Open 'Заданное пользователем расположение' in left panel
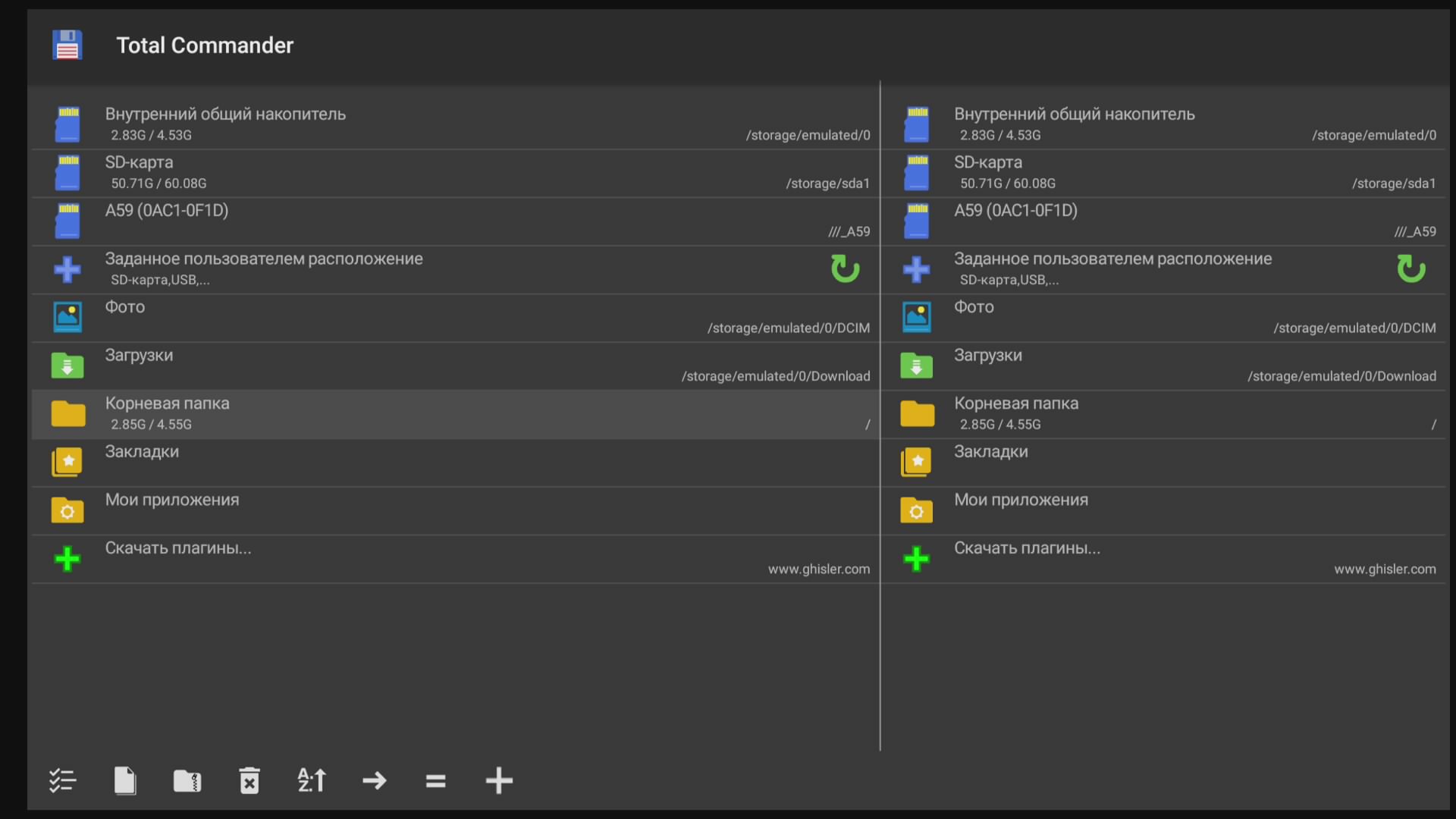The height and width of the screenshot is (819, 1456). click(264, 259)
